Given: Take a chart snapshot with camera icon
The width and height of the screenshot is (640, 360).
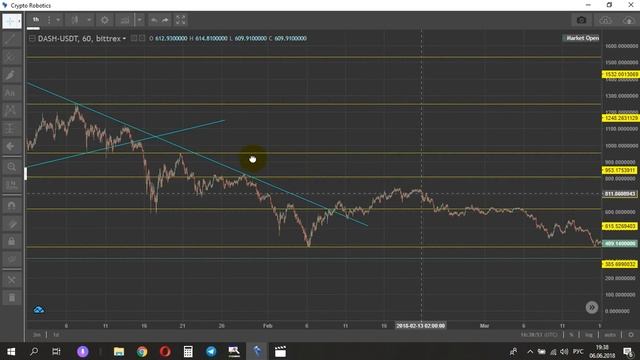Looking at the screenshot, I should pyautogui.click(x=581, y=20).
